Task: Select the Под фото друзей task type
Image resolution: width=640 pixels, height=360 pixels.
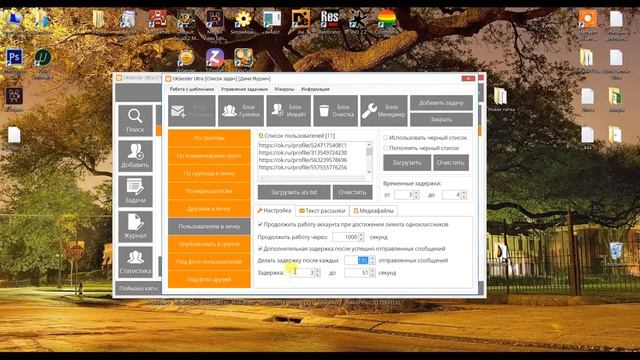Action: [x=209, y=279]
